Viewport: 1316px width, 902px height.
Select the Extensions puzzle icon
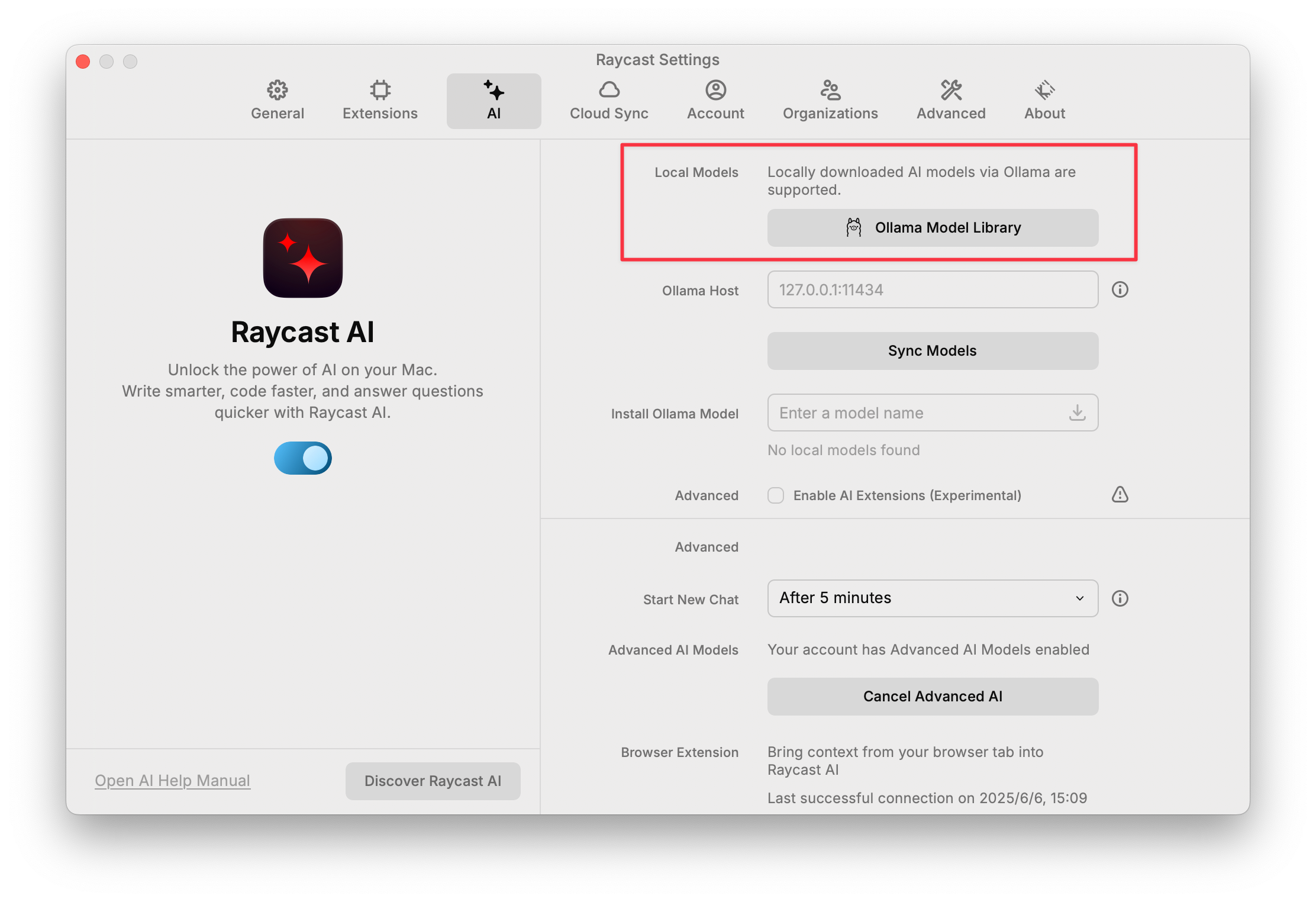click(x=380, y=90)
